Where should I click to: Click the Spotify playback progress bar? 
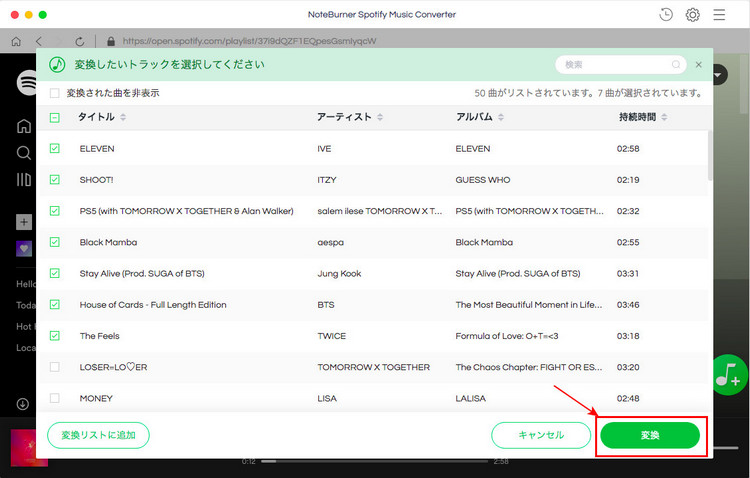tap(375, 461)
